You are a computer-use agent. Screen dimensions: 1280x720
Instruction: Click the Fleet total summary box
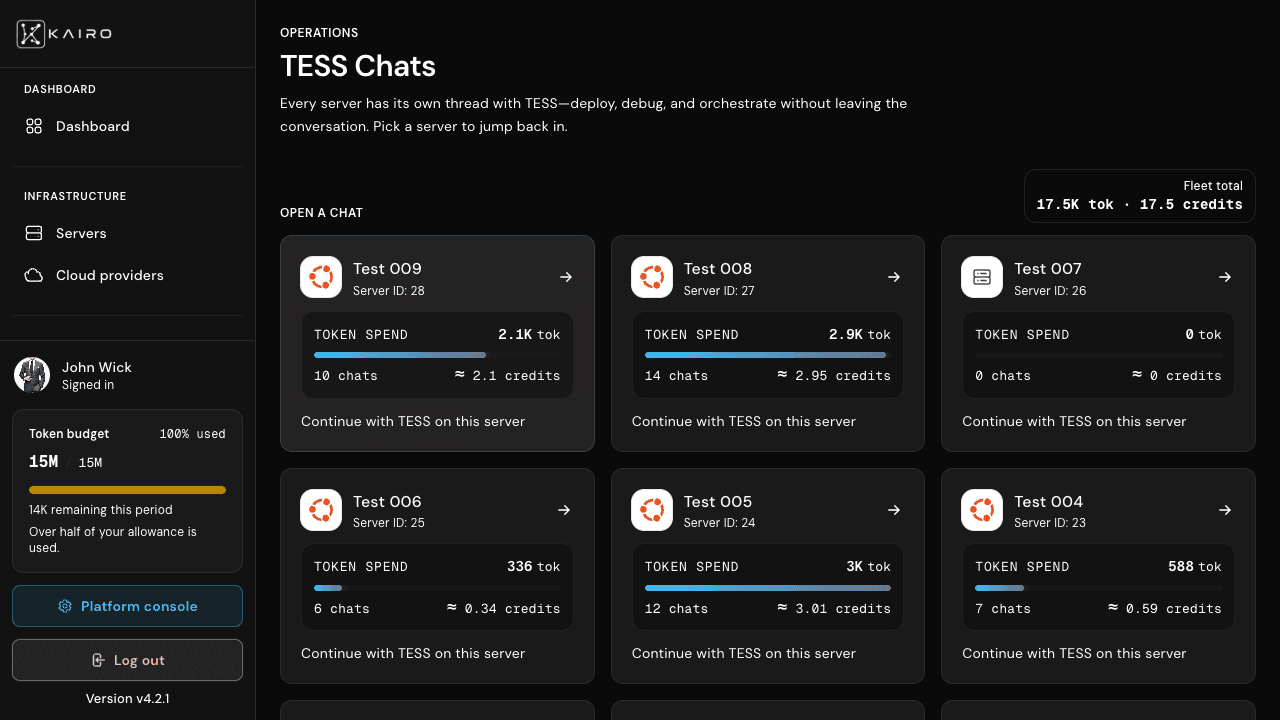click(1140, 195)
